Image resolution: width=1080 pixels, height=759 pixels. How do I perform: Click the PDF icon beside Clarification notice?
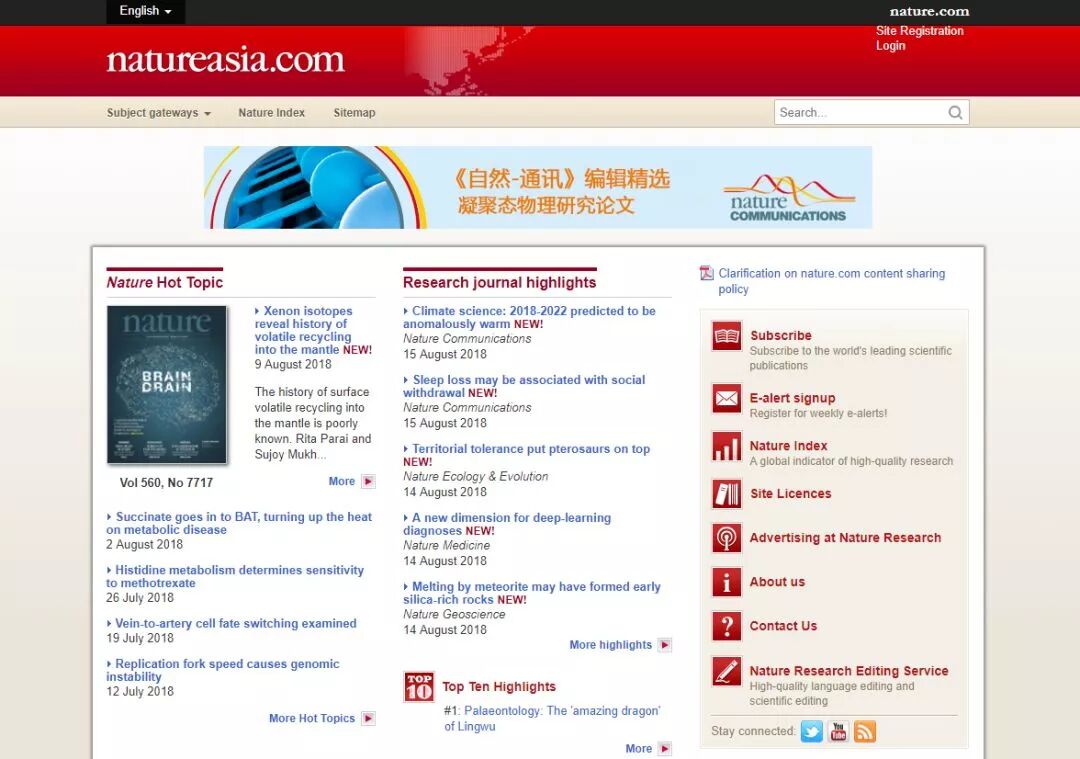click(x=707, y=273)
